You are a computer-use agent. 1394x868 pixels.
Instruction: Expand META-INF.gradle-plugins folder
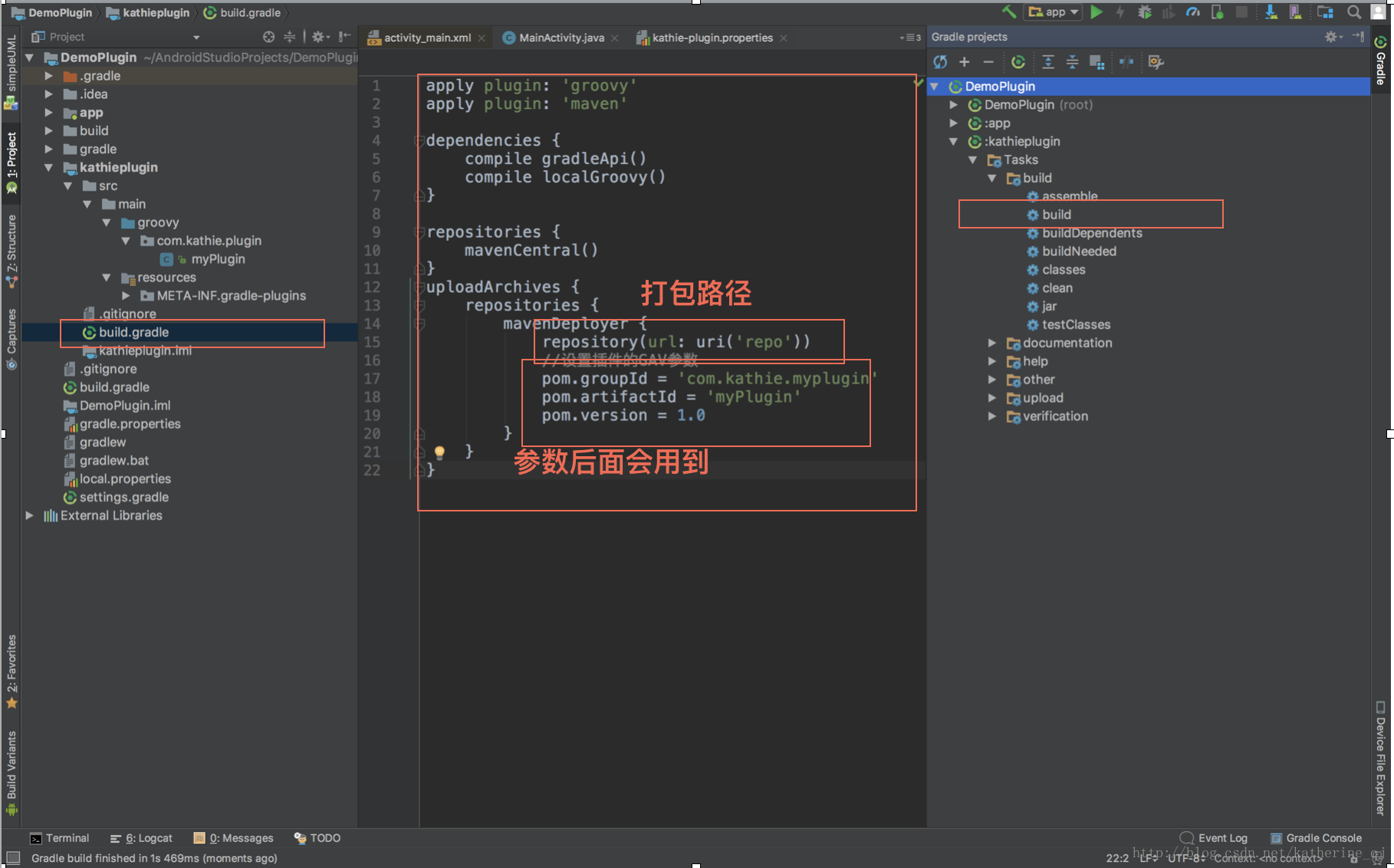(126, 295)
